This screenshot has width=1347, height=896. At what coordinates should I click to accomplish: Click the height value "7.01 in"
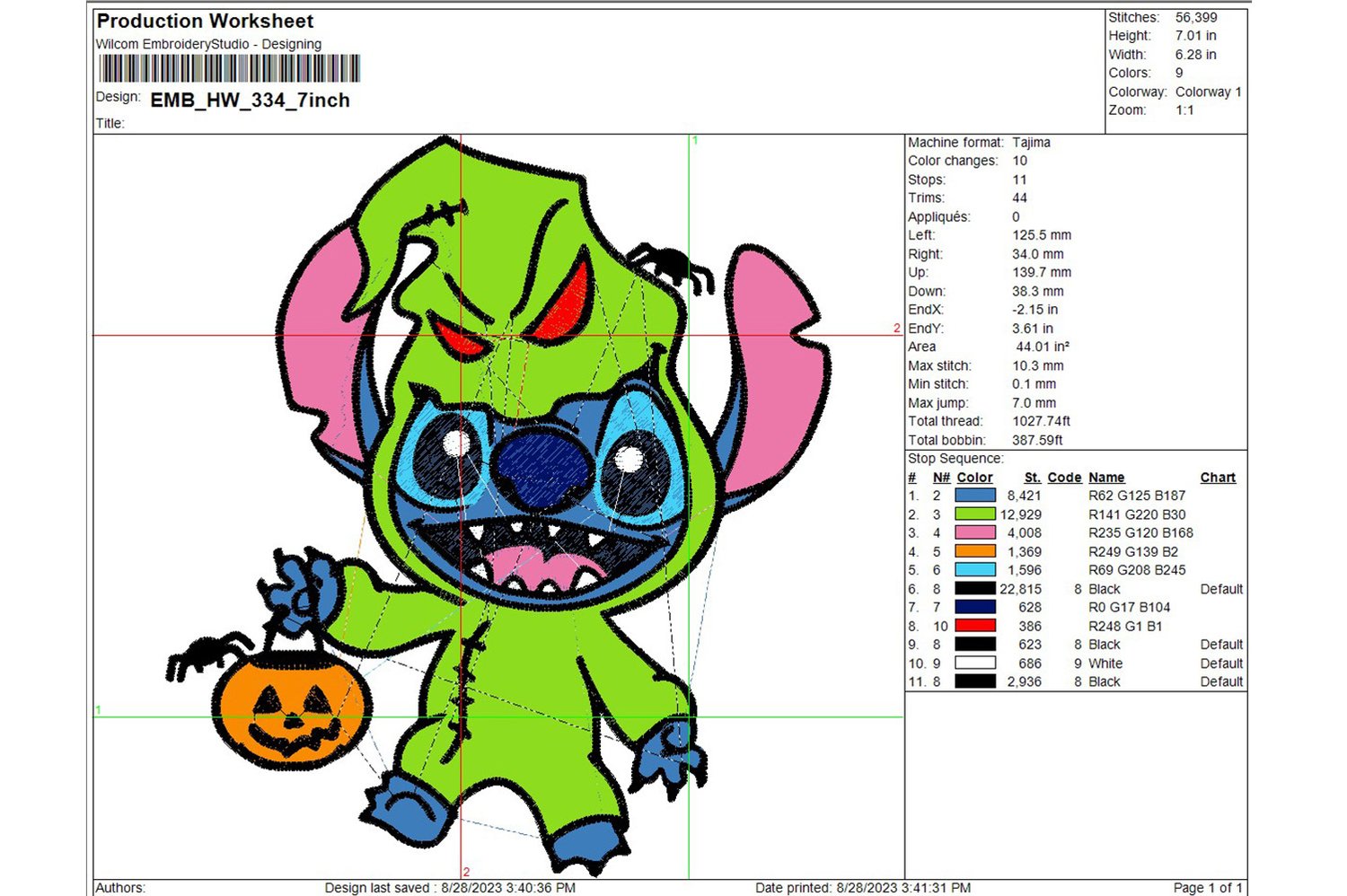[1196, 36]
